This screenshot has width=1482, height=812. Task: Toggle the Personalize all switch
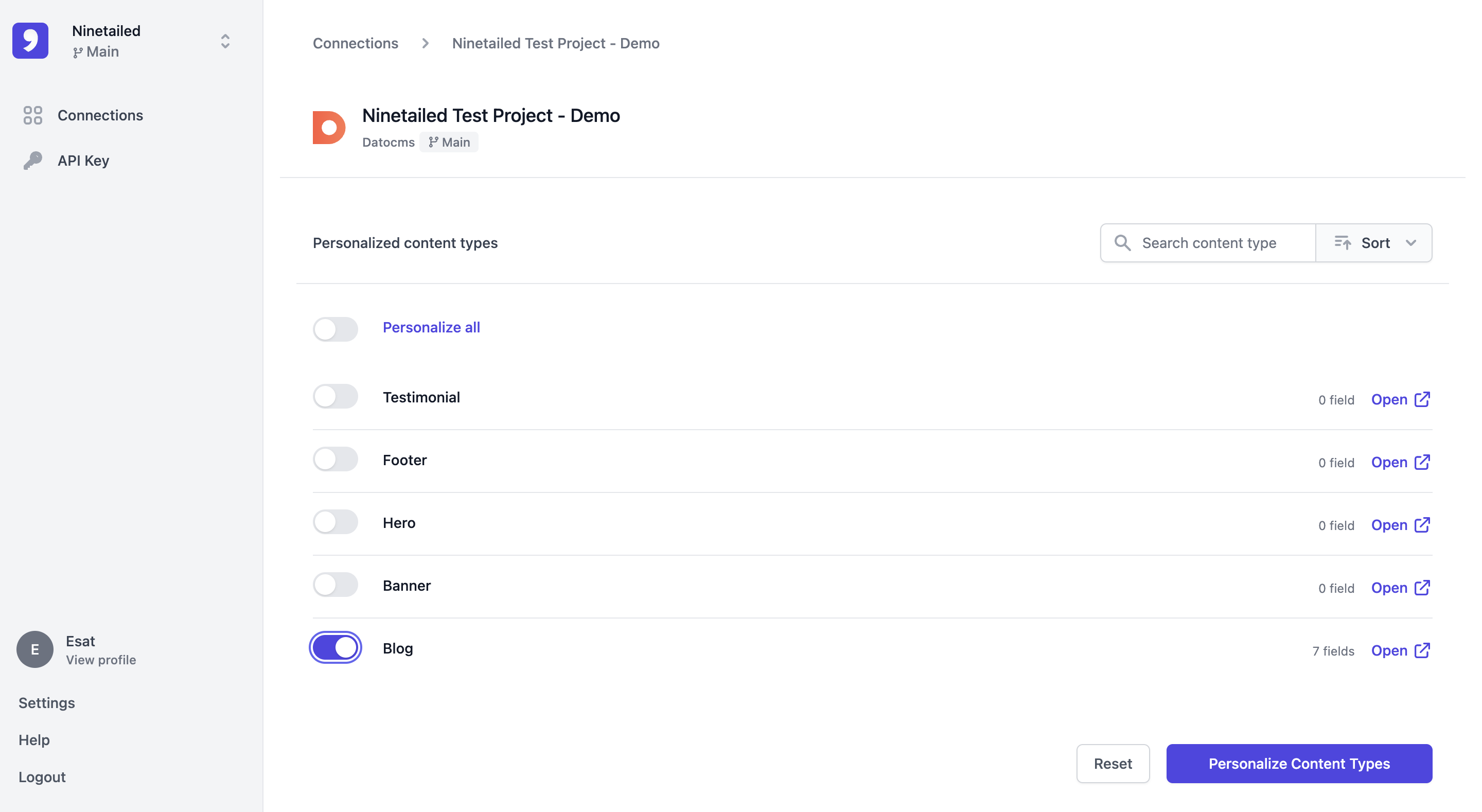(336, 329)
